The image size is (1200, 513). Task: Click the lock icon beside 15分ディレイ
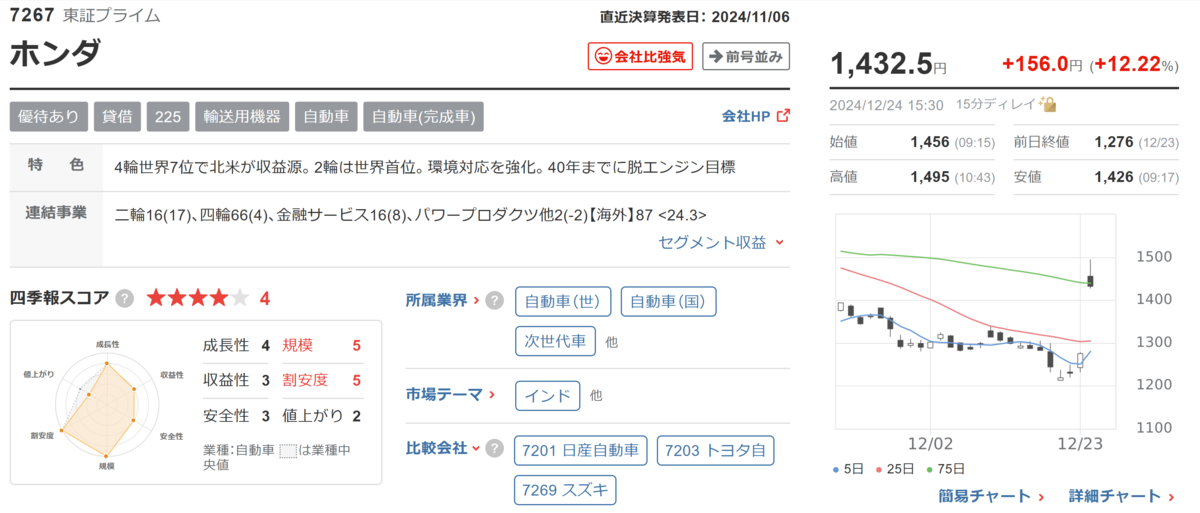(1048, 104)
